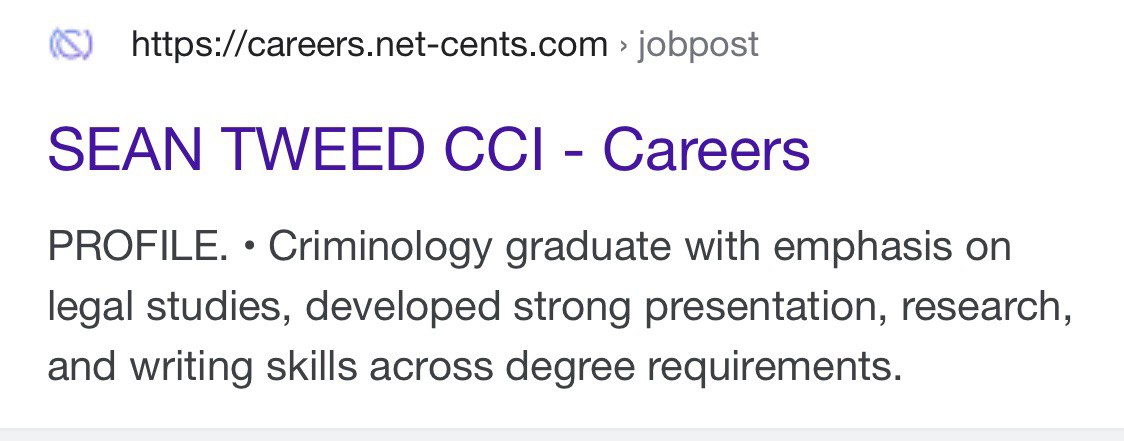
Task: Click the net-cents site favicon
Action: point(70,45)
